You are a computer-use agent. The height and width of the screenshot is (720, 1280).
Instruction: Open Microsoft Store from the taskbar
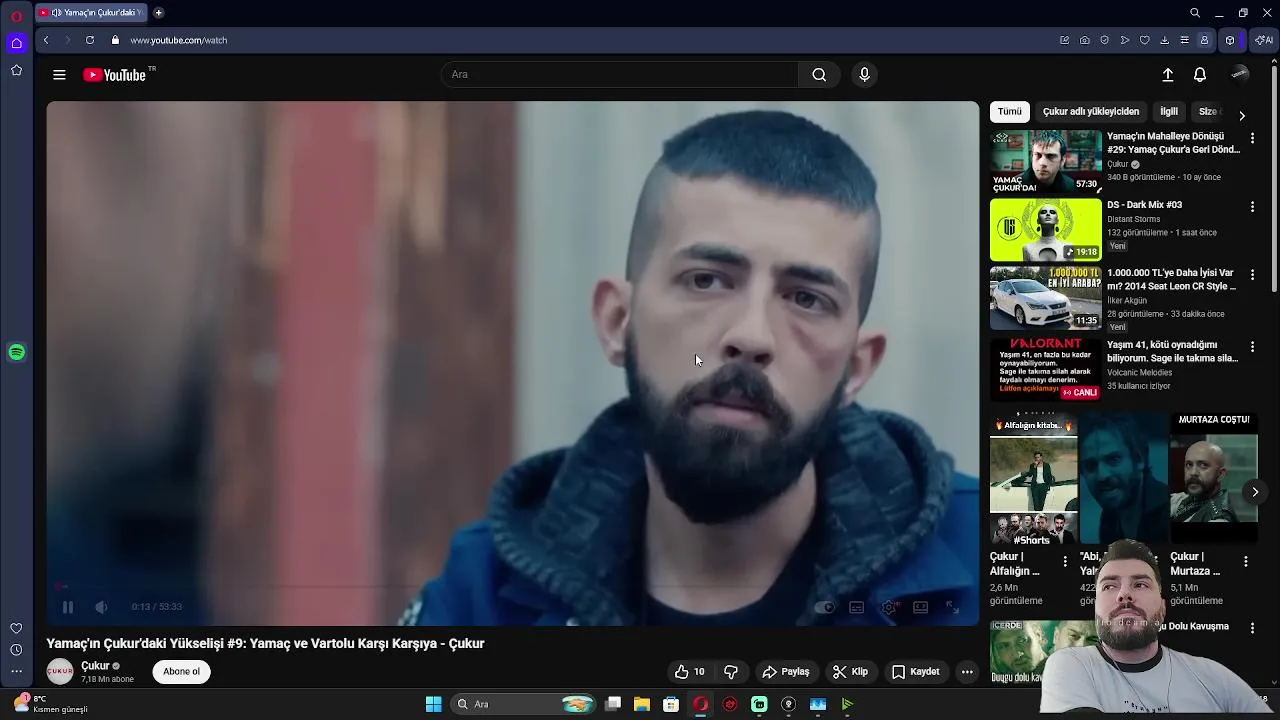(672, 704)
